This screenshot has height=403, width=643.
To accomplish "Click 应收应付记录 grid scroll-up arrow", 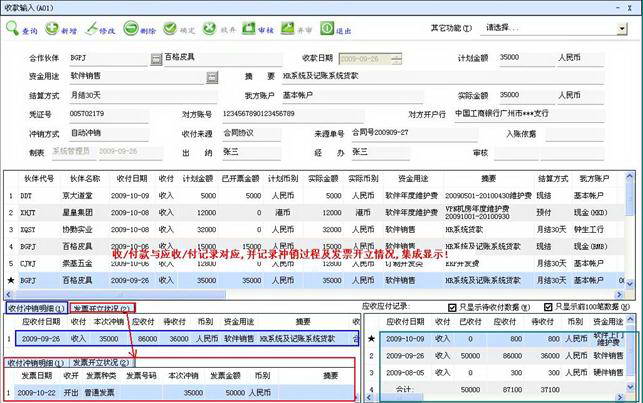I will (x=631, y=318).
